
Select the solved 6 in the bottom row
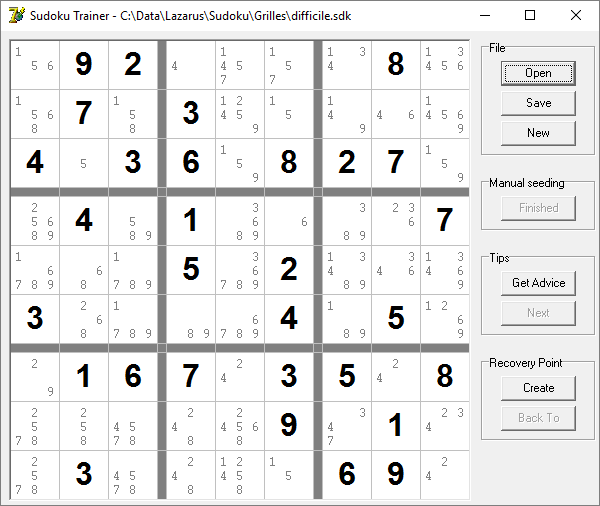coord(346,473)
